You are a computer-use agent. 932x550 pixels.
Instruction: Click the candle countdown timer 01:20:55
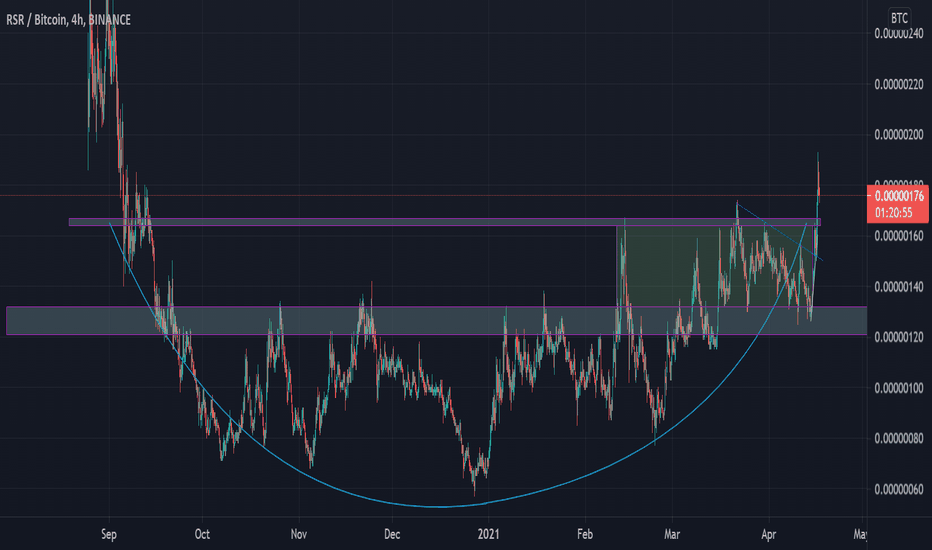pos(893,212)
